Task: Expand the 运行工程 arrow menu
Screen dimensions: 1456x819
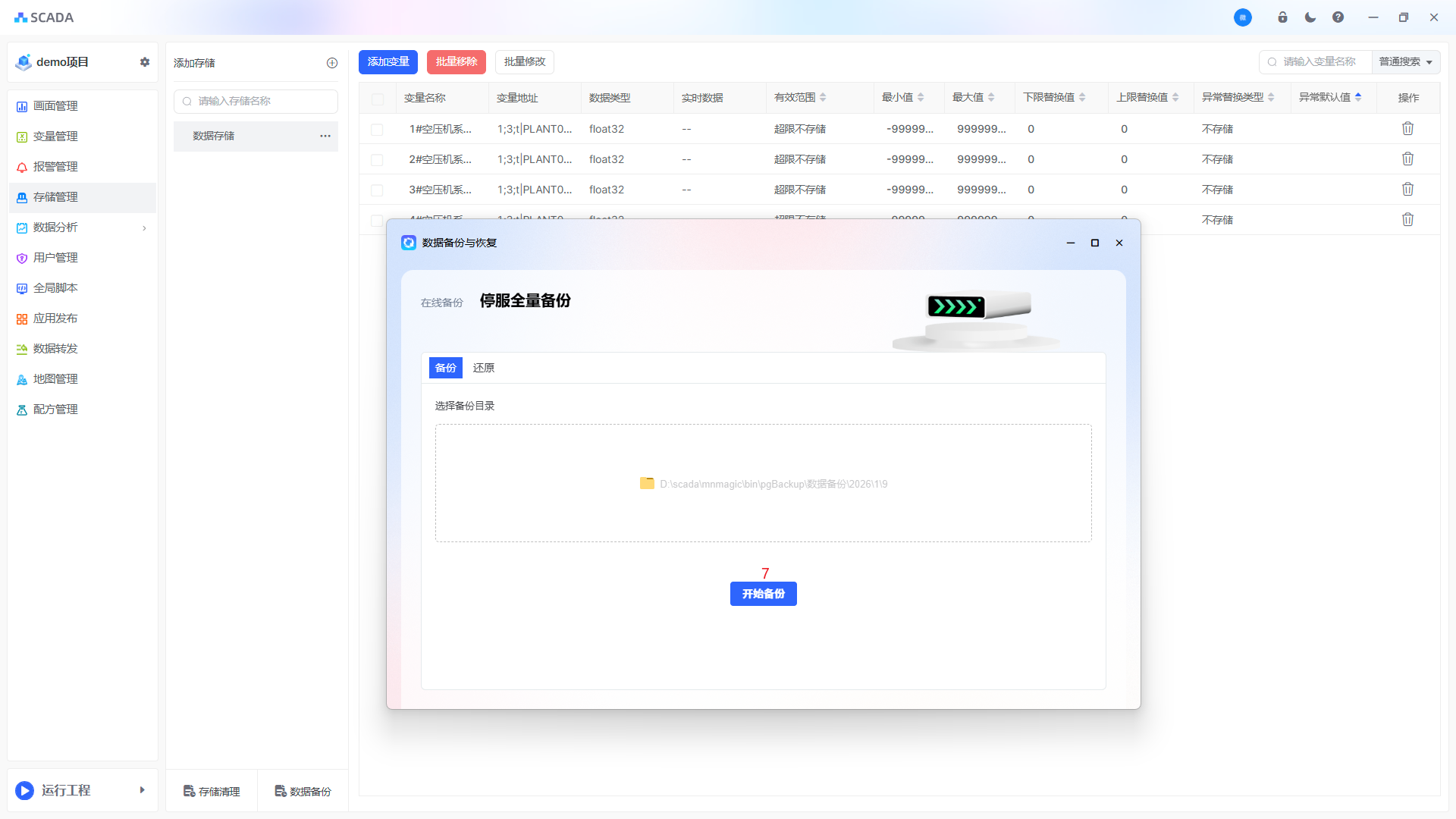Action: coord(142,790)
